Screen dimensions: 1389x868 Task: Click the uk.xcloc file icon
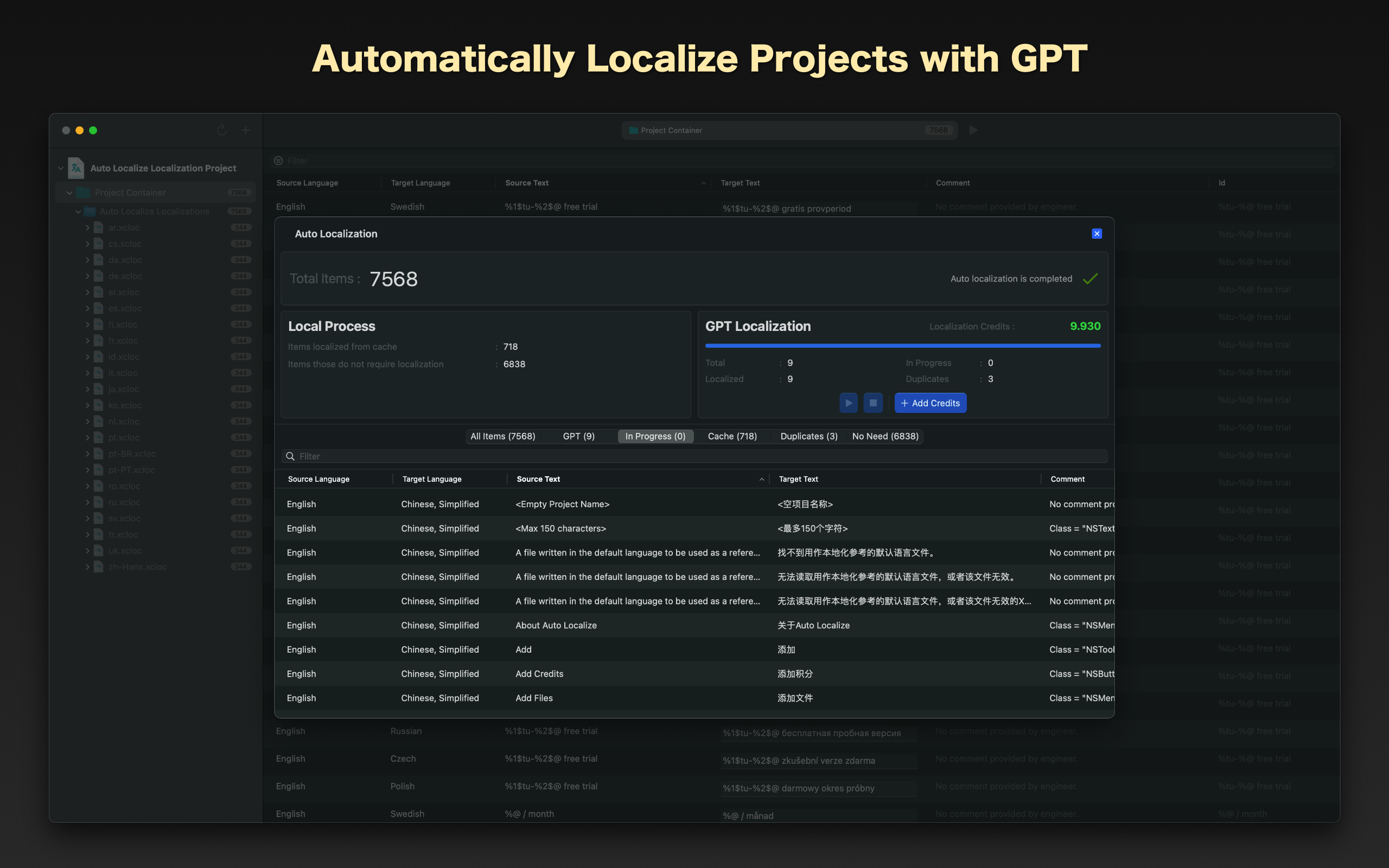(x=99, y=551)
